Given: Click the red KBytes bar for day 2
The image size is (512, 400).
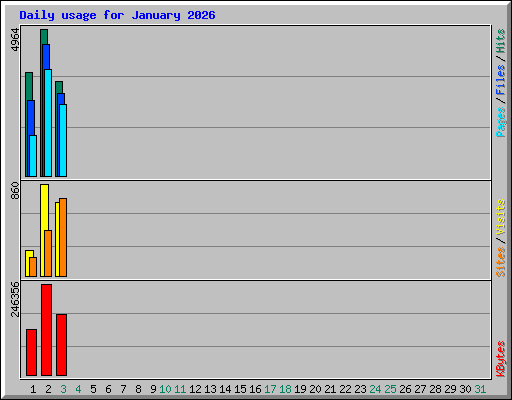Looking at the screenshot, I should pyautogui.click(x=46, y=330).
